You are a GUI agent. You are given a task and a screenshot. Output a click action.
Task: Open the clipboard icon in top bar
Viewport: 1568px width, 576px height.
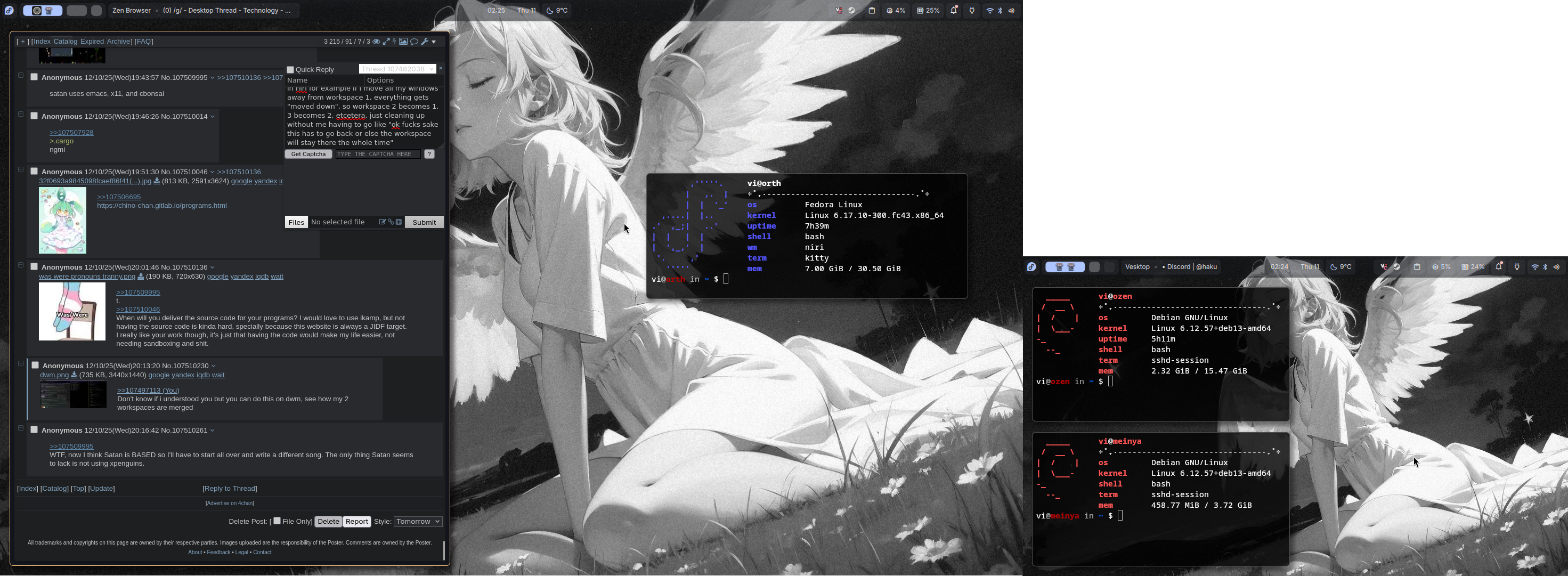872,10
